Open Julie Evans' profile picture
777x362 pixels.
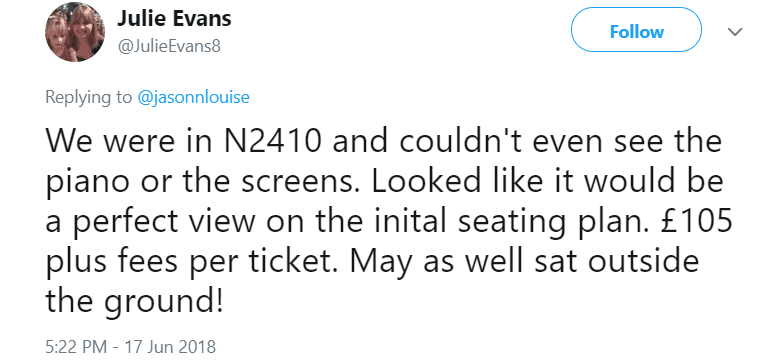point(75,32)
